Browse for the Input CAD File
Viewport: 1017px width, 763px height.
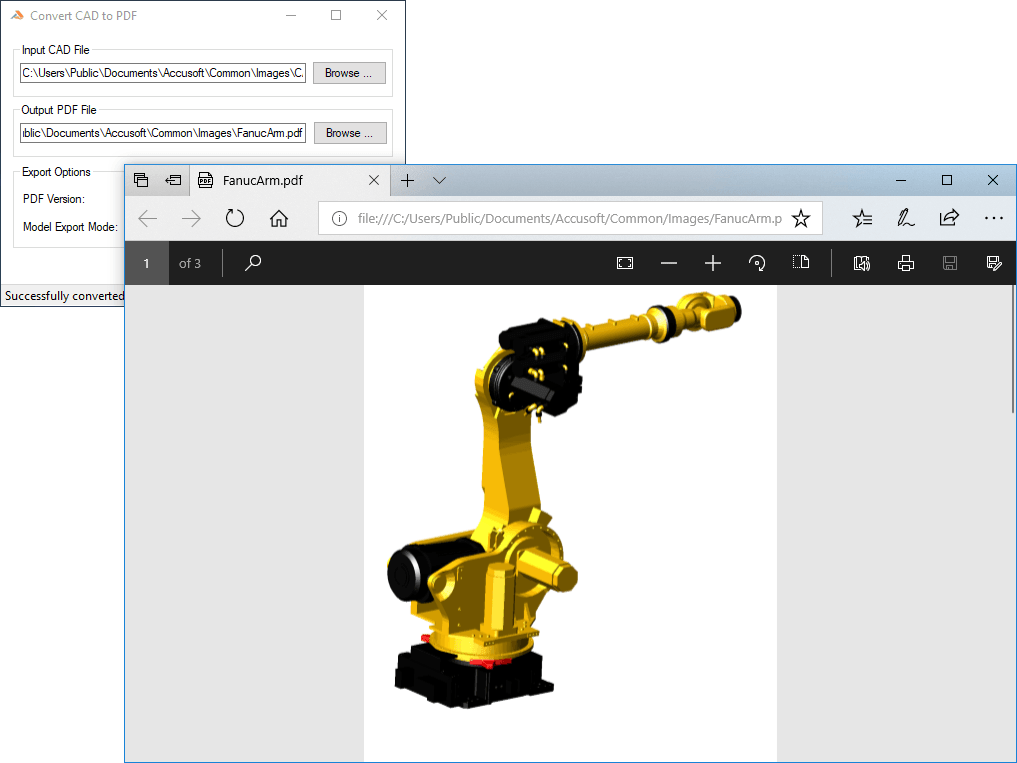(350, 73)
